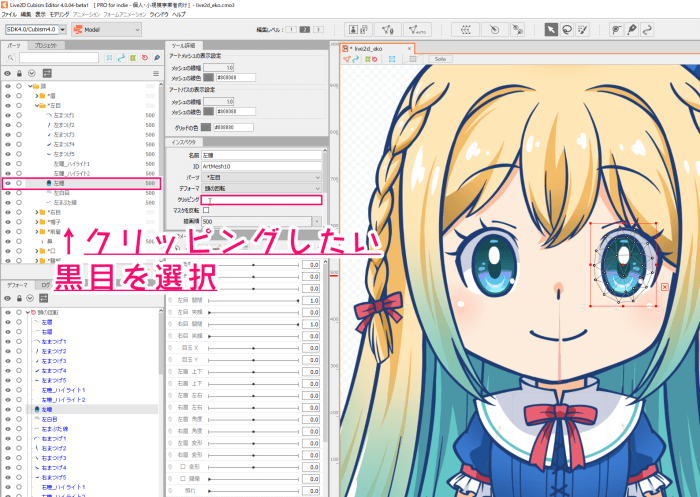
Task: Select the manual mesh edit tool
Action: [388, 29]
